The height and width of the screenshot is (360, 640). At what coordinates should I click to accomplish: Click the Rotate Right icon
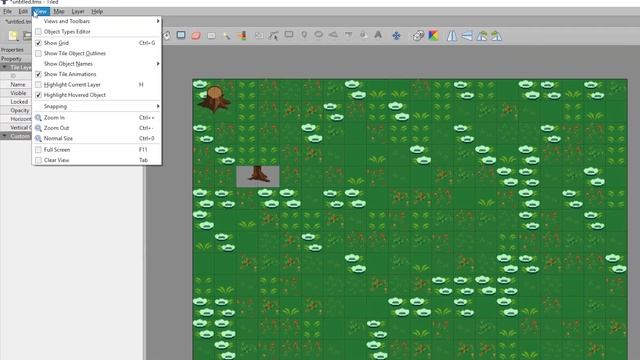click(x=496, y=36)
